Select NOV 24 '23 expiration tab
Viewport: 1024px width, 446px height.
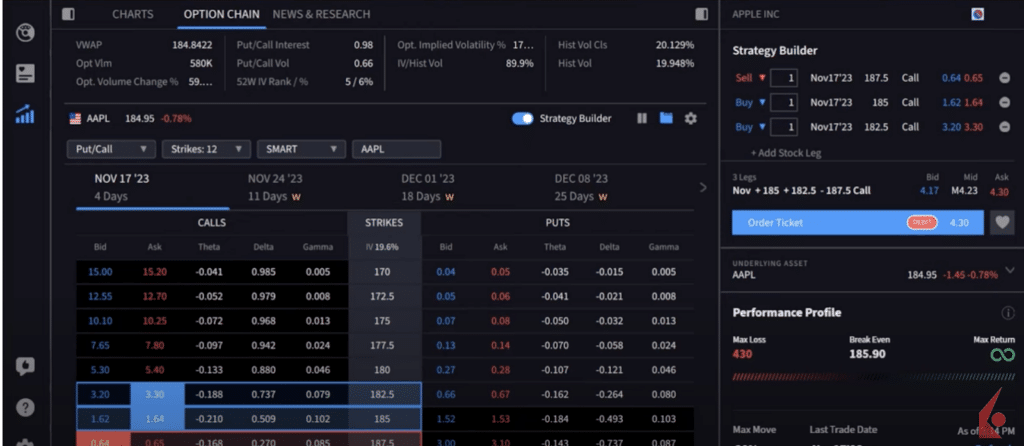275,187
